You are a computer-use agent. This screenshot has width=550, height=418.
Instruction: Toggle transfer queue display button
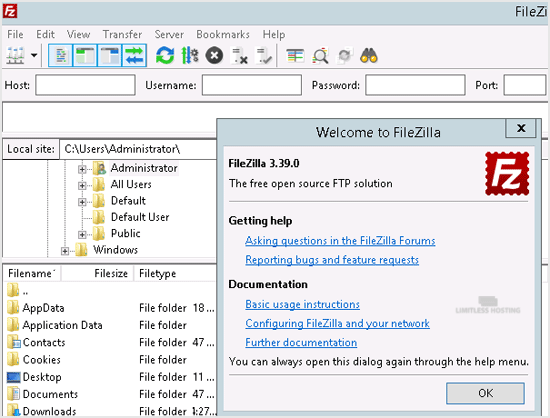[134, 55]
